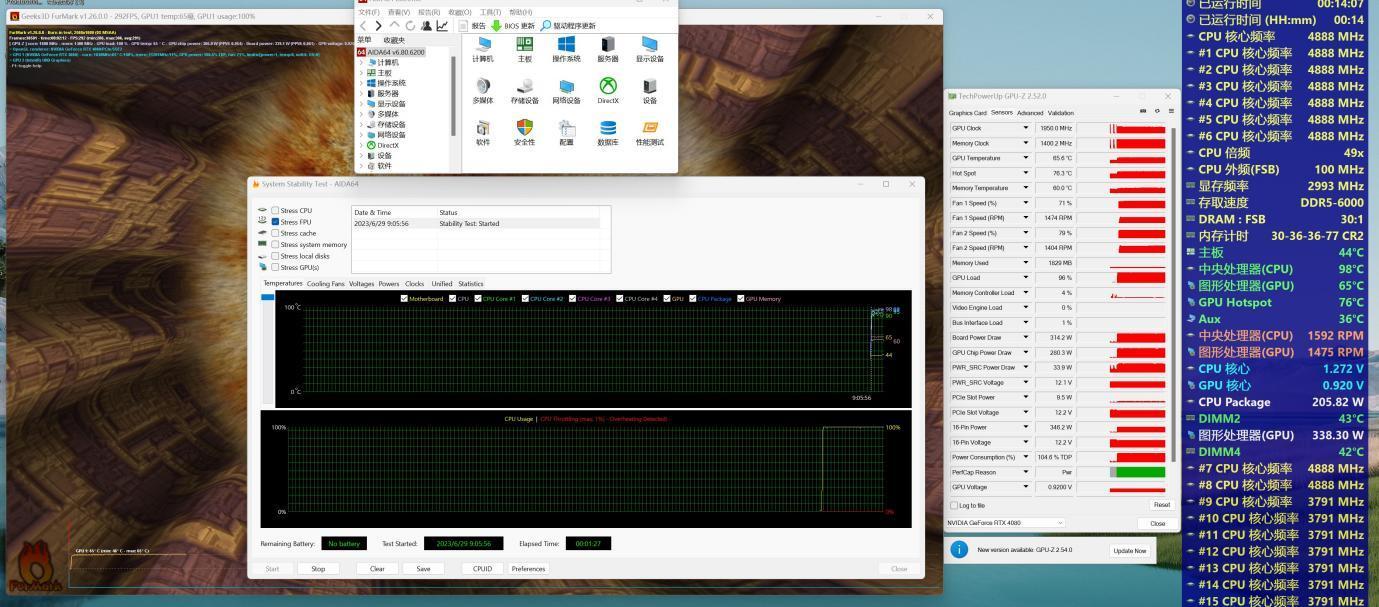Image resolution: width=1379 pixels, height=607 pixels.
Task: Uncheck the Stress FPU checkbox
Action: pyautogui.click(x=275, y=222)
